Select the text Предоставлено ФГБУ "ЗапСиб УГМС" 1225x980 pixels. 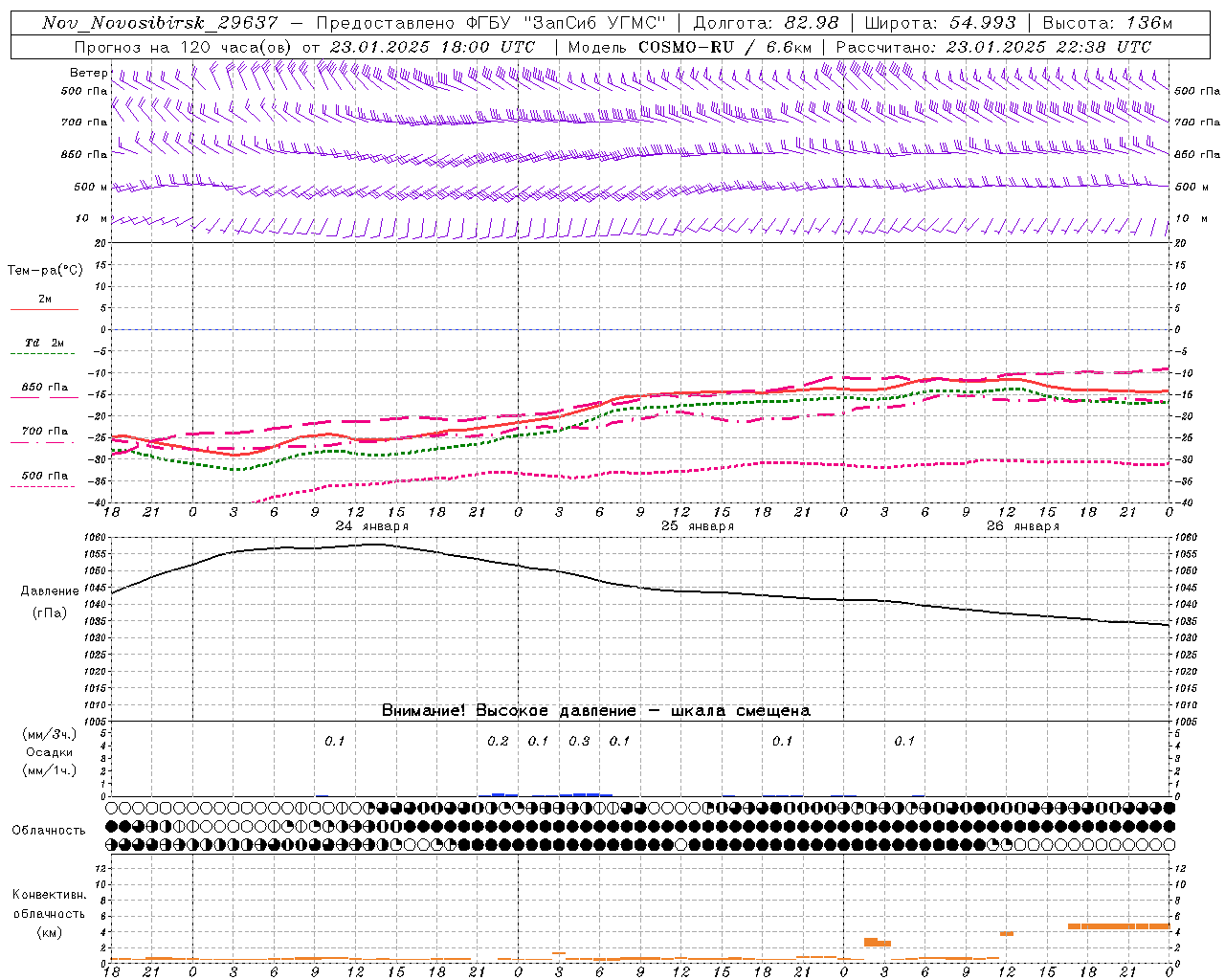[x=490, y=23]
